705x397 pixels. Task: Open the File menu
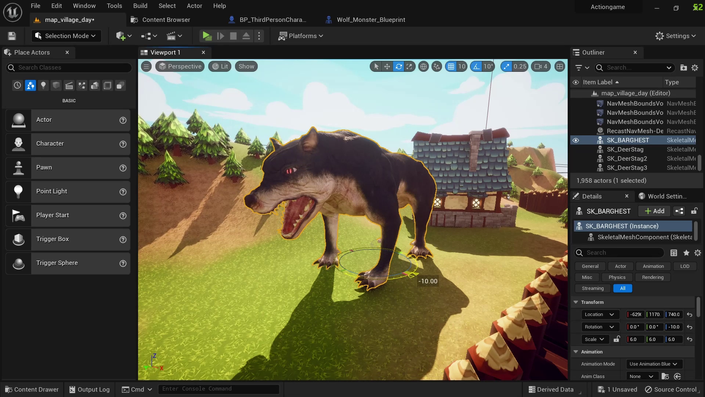click(35, 6)
